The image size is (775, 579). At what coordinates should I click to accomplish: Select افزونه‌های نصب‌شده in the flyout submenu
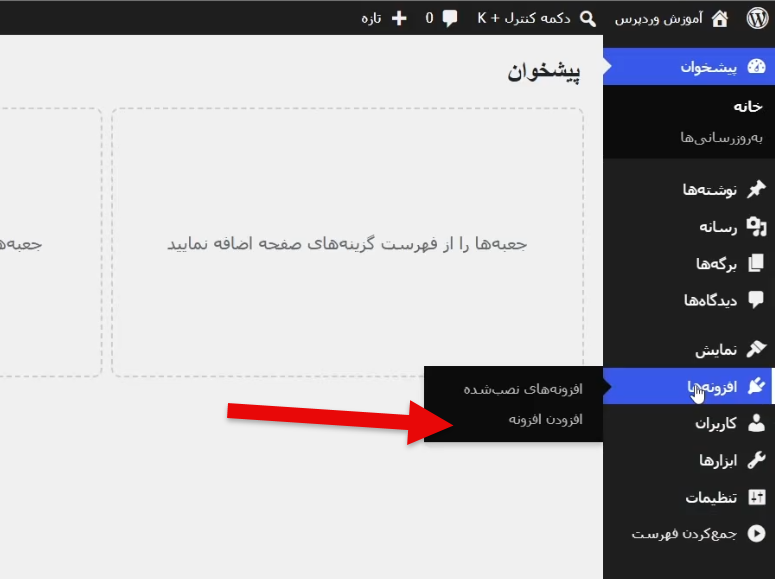pyautogui.click(x=523, y=389)
